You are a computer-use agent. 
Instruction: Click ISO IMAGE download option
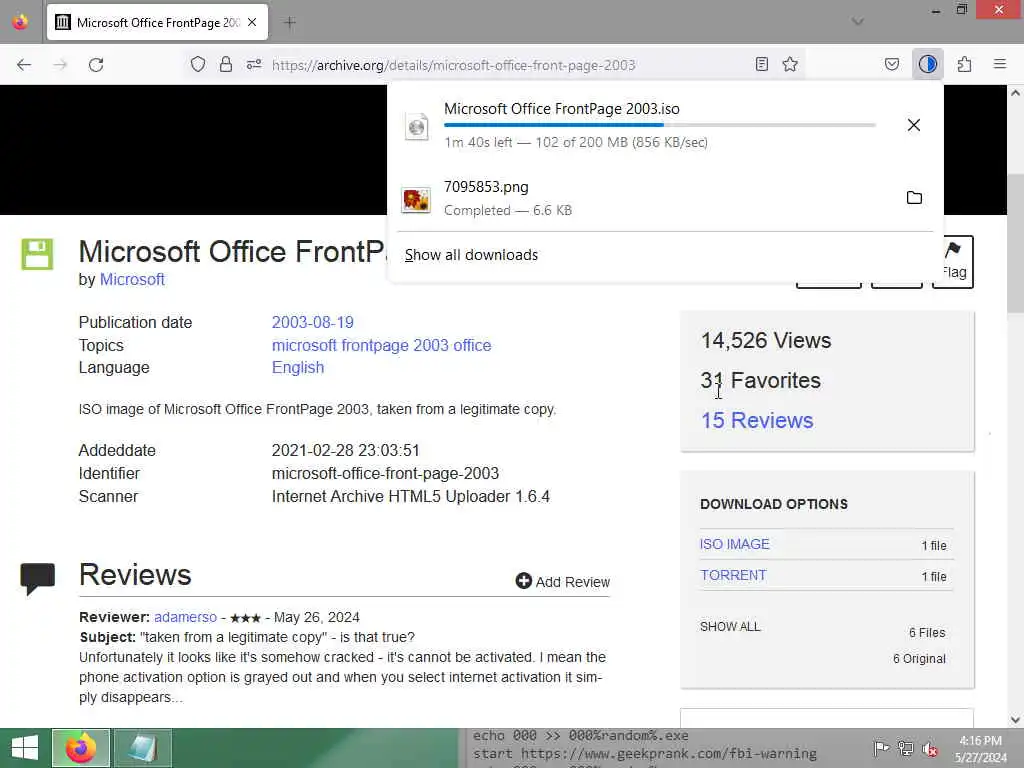pos(734,544)
